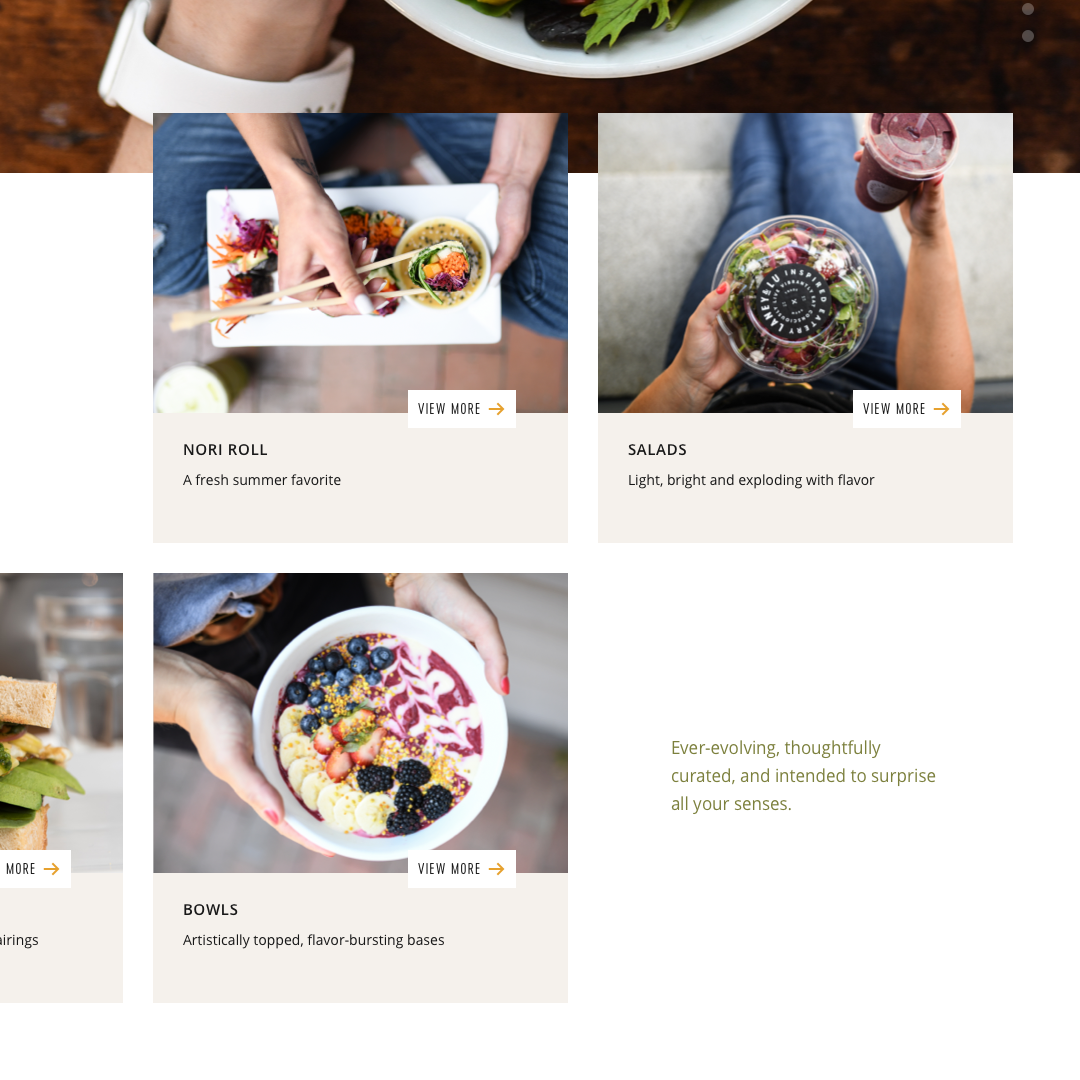The image size is (1080, 1080).
Task: Click the NORI ROLL heading
Action: [225, 450]
